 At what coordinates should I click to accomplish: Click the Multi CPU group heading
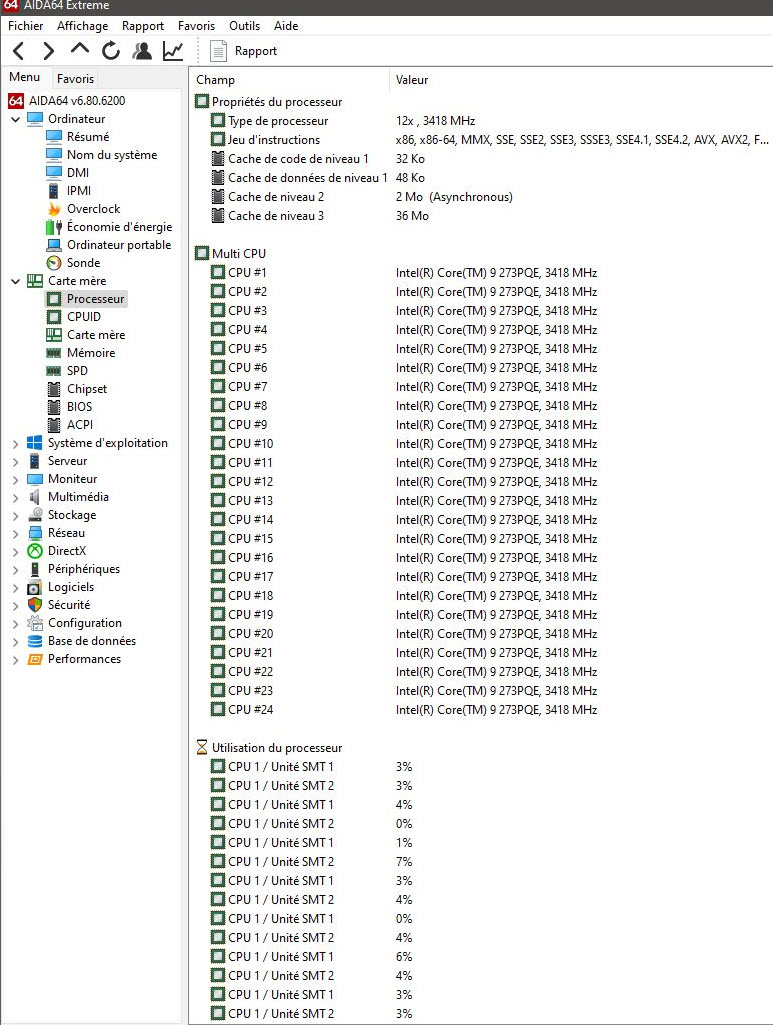pos(238,254)
